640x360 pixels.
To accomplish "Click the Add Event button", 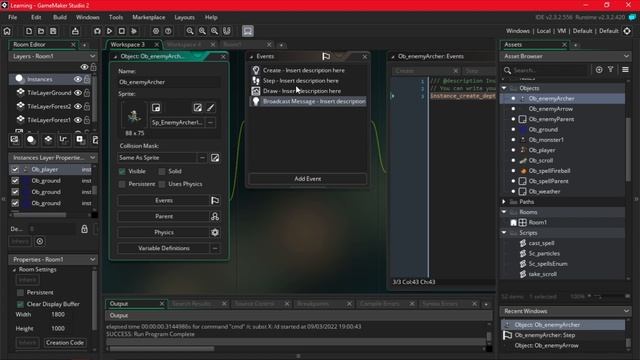I will (x=307, y=179).
